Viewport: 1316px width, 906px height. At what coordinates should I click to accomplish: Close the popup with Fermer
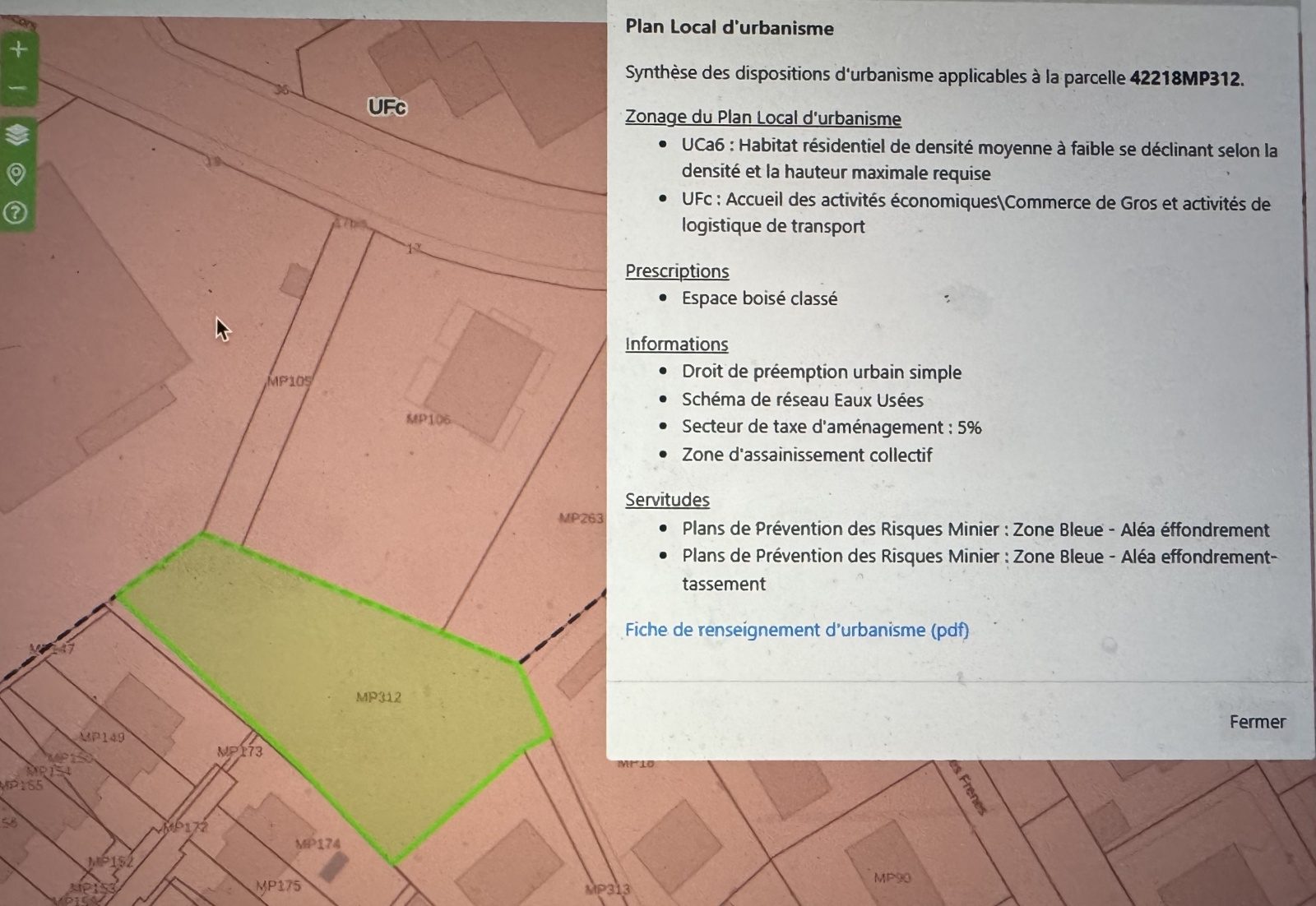[x=1256, y=722]
